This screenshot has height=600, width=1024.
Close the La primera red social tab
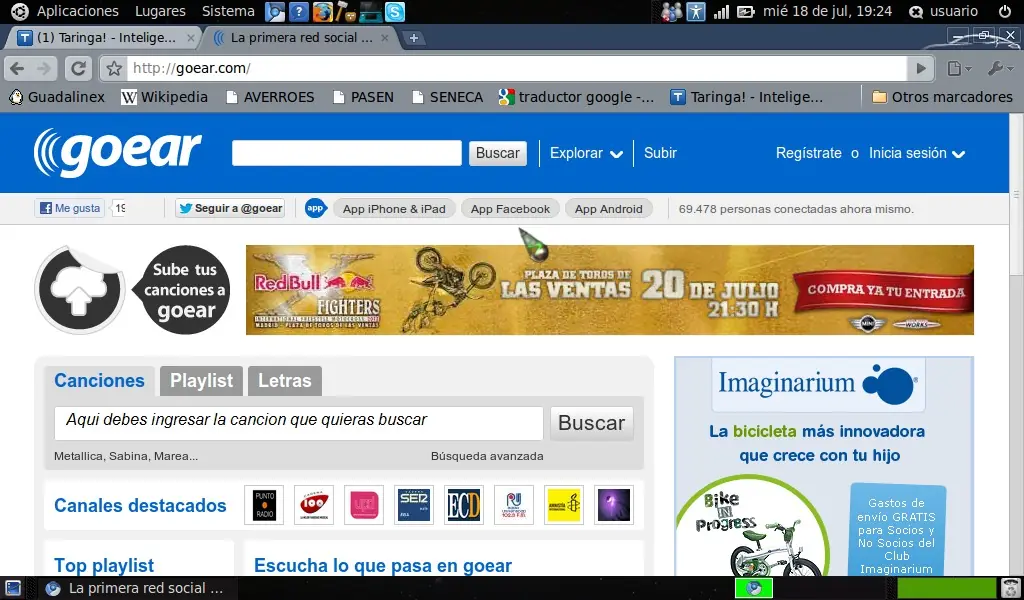point(385,38)
